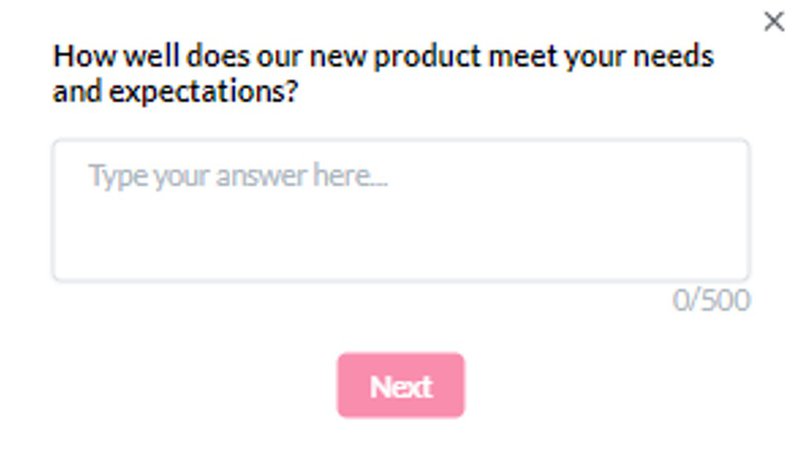
Task: Place cursor in the feedback textbox
Action: (400, 210)
